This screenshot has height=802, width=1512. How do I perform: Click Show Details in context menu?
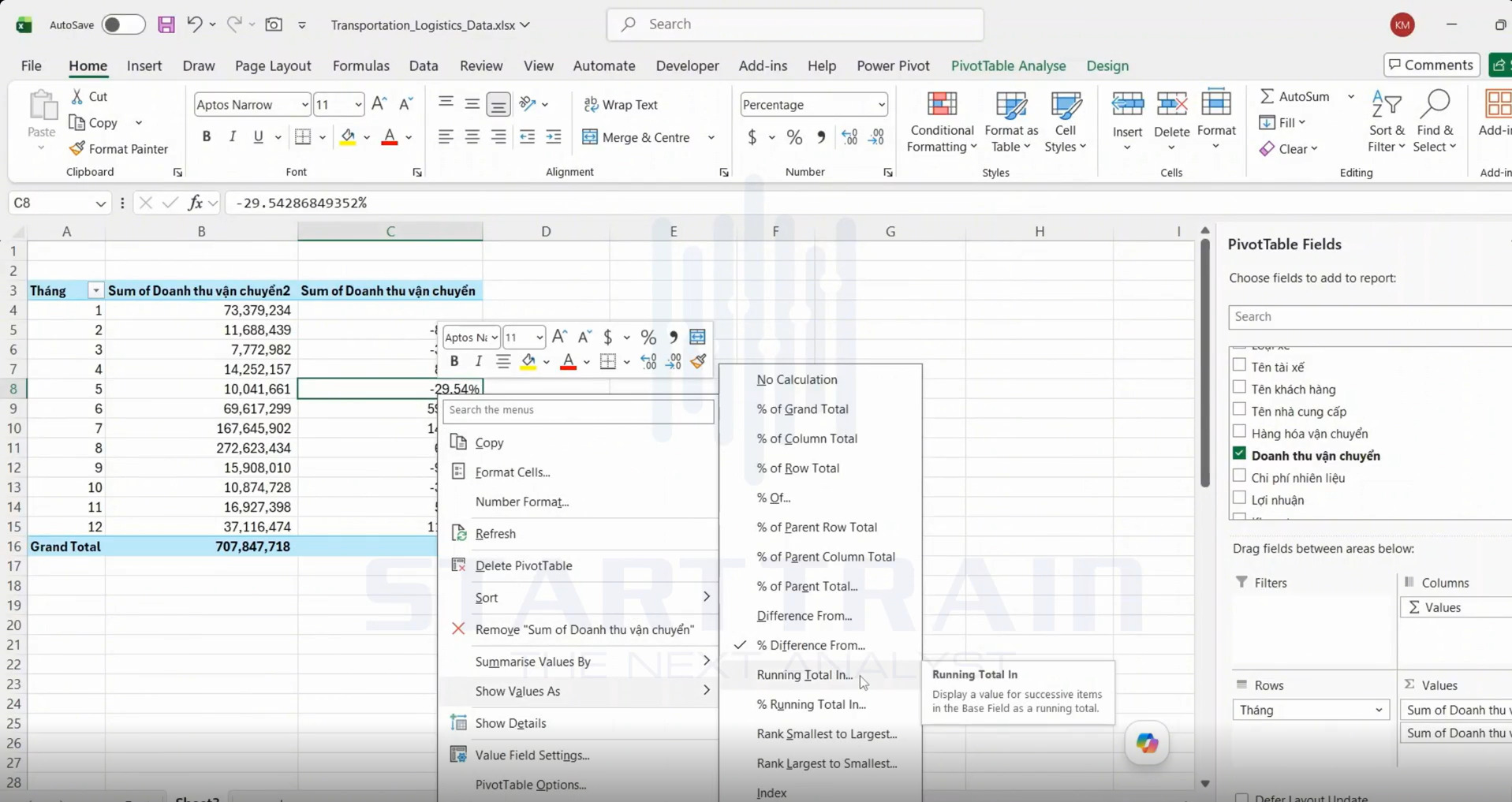[510, 723]
